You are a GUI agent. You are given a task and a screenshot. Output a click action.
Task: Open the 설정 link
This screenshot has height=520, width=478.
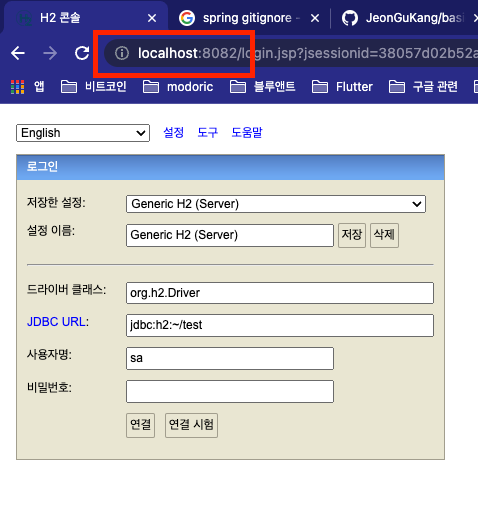point(173,132)
